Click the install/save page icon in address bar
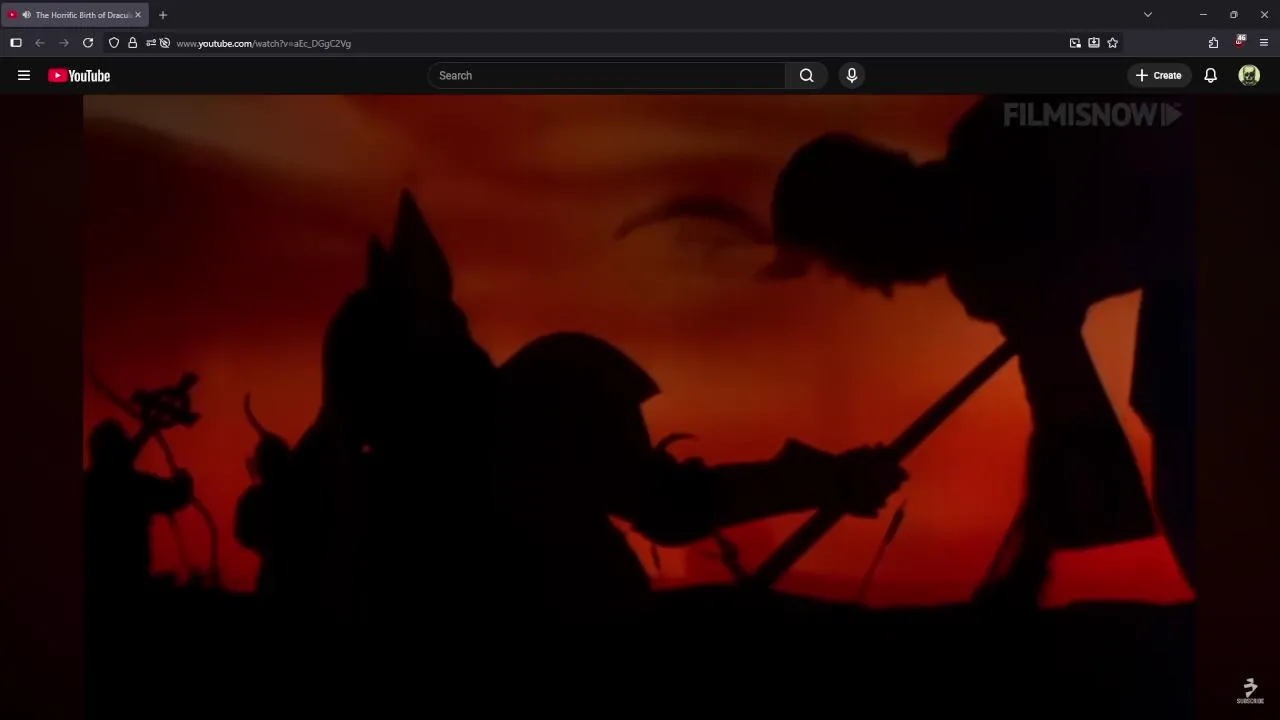Screen dimensions: 1280x720 pyautogui.click(x=1094, y=43)
